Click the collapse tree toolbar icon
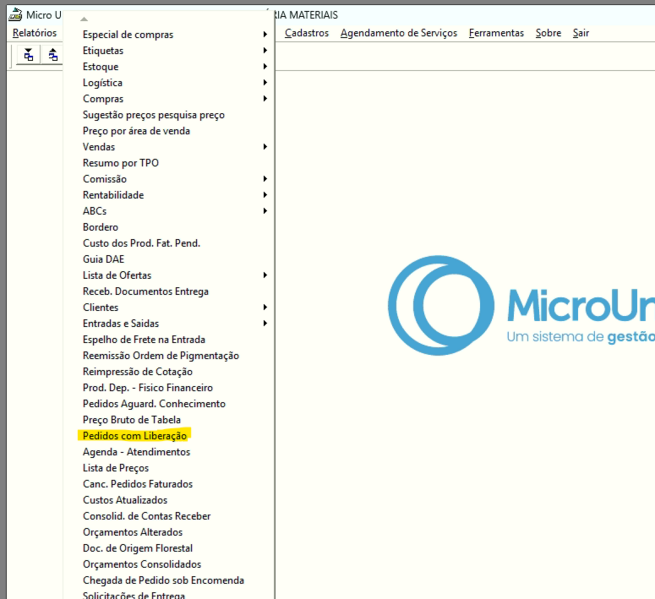 tap(53, 55)
